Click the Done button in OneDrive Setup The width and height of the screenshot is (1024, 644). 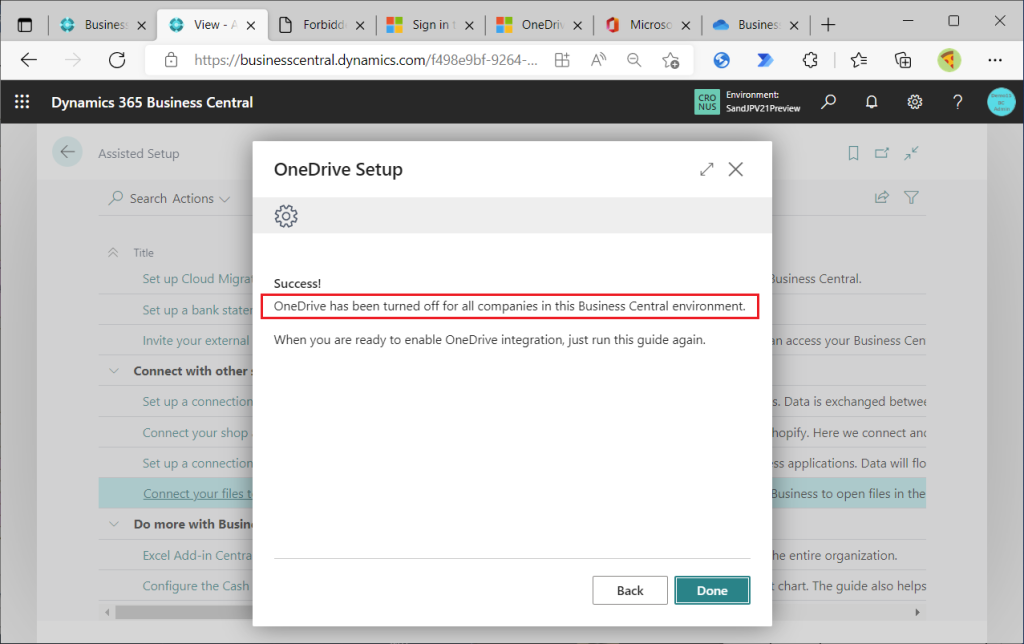712,590
